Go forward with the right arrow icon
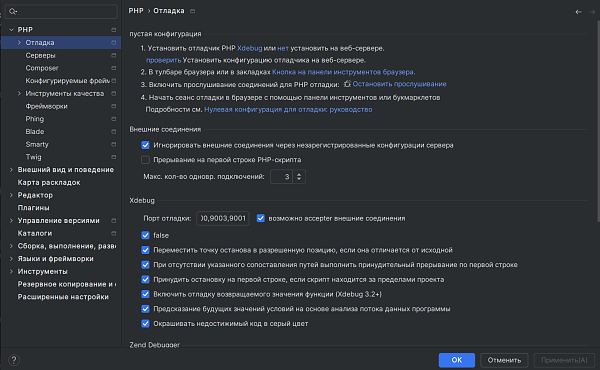Screen dimensions: 600x370 592,12
